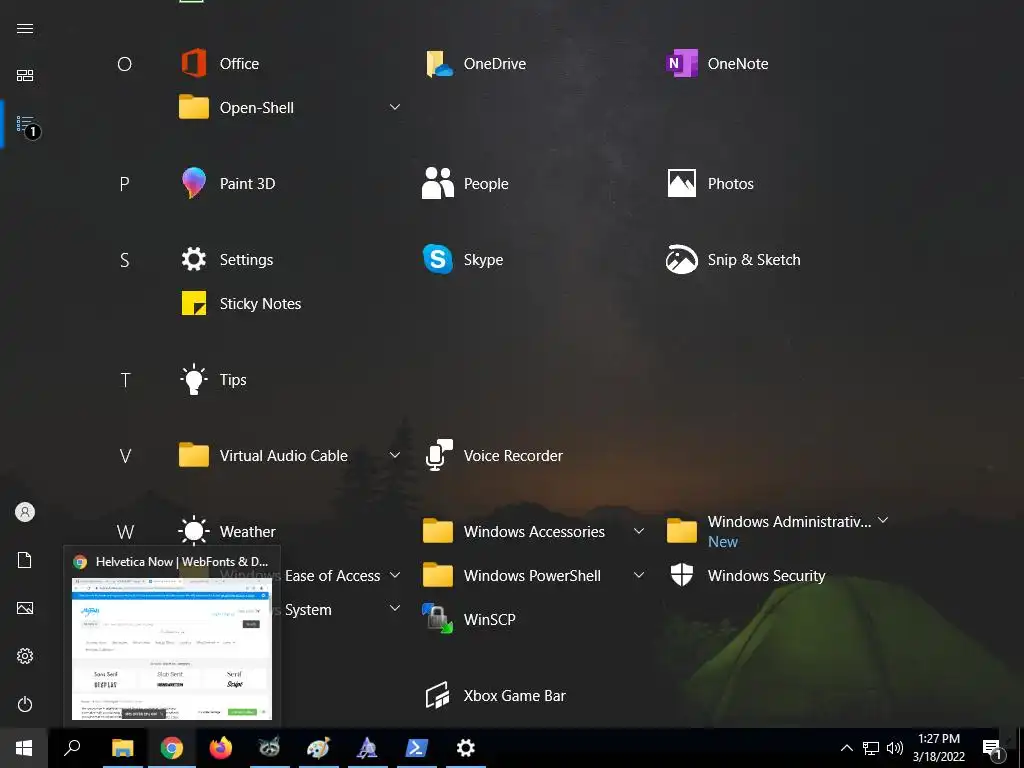Open Settings from the S group
The height and width of the screenshot is (768, 1024).
point(227,259)
